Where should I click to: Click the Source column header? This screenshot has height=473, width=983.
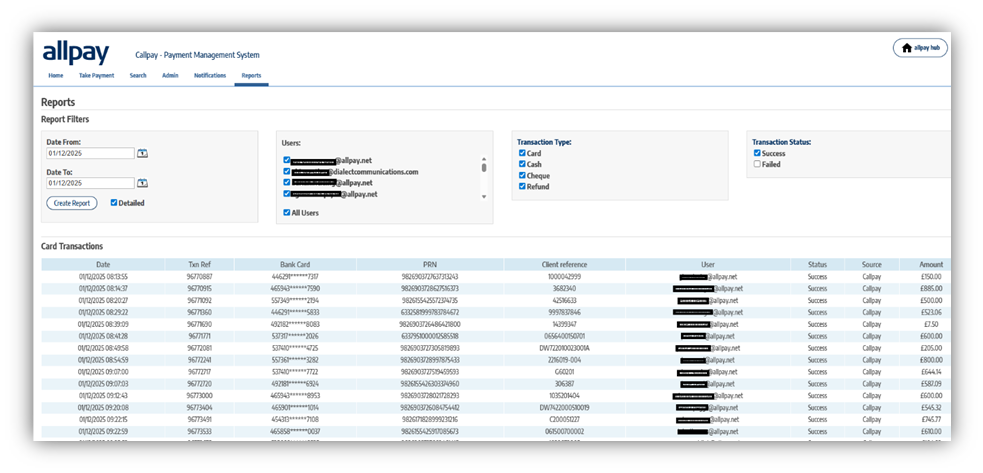pos(871,265)
